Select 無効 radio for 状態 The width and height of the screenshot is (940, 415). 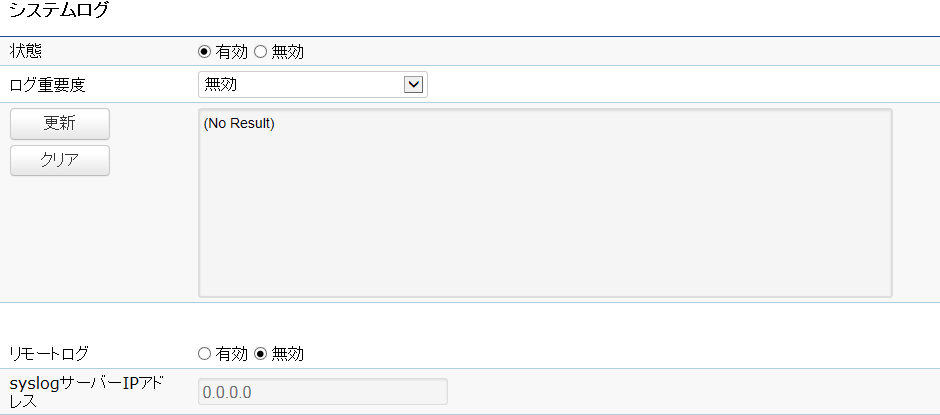tap(260, 52)
